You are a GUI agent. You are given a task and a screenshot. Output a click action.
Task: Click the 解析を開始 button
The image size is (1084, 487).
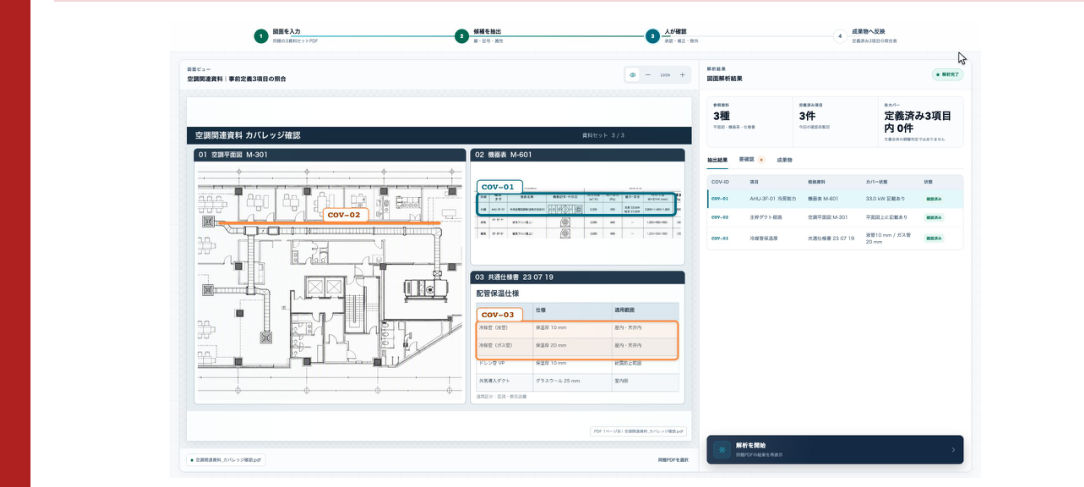click(834, 450)
